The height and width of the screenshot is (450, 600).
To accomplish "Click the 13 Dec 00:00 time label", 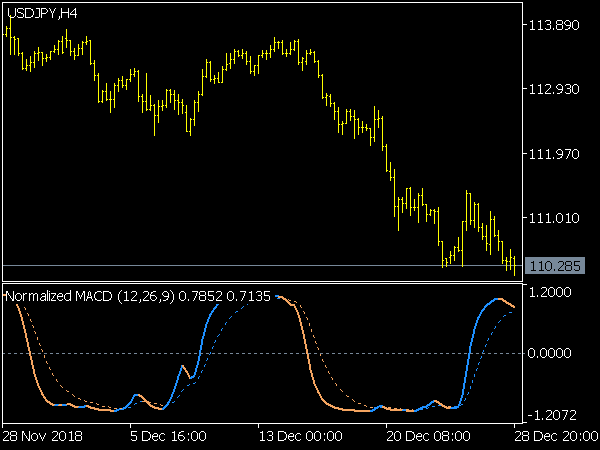I will [301, 436].
